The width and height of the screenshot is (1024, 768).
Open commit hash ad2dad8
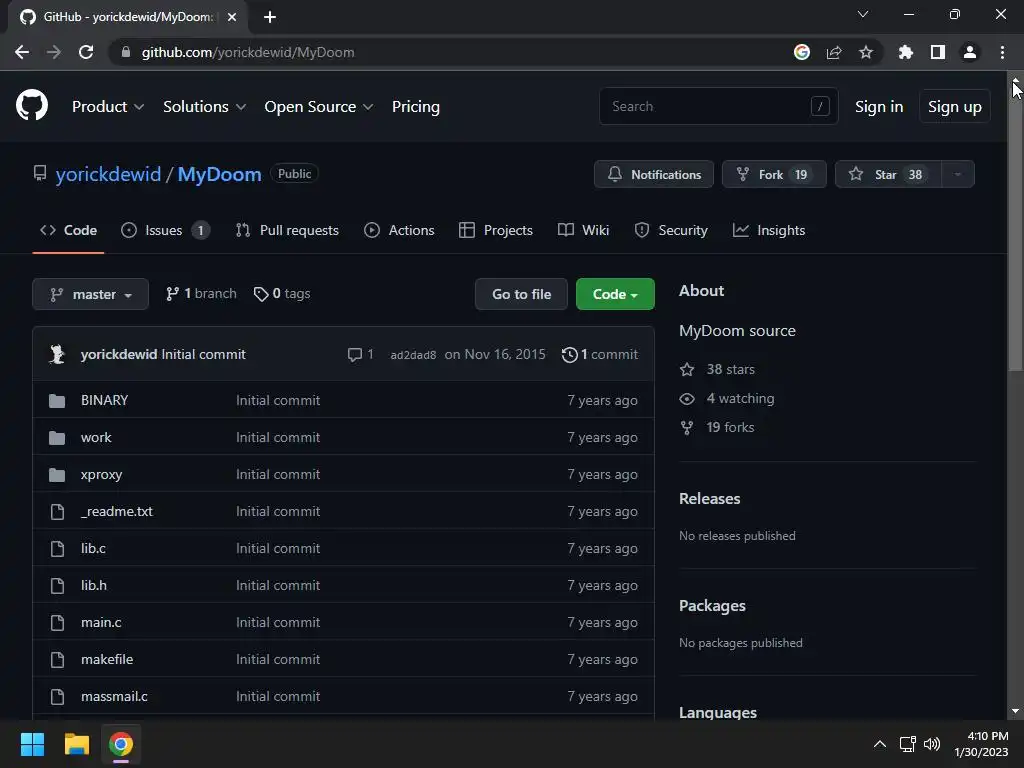pyautogui.click(x=413, y=355)
